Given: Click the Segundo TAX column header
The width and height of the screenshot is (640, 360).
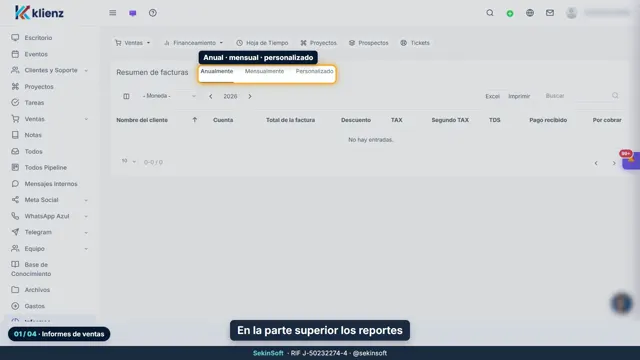Looking at the screenshot, I should [x=450, y=120].
